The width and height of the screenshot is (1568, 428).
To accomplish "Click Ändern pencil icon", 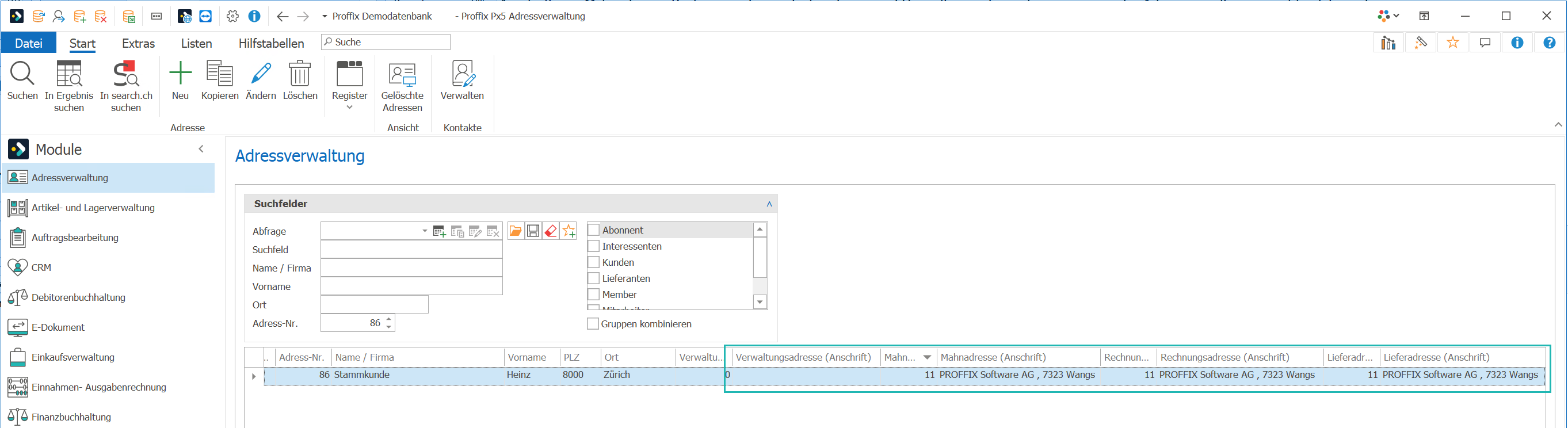I will pos(261,73).
